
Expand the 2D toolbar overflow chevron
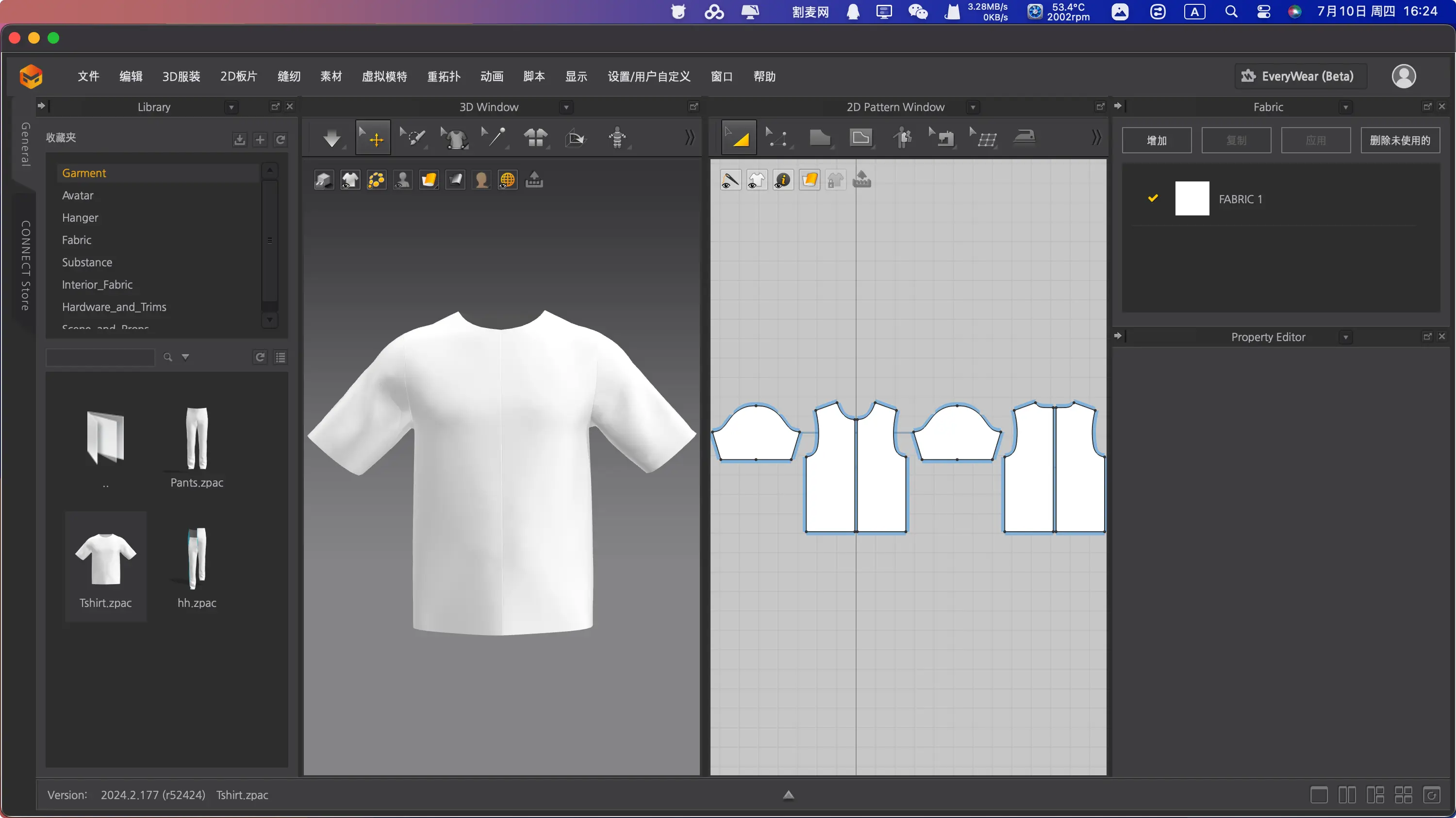pyautogui.click(x=1096, y=138)
